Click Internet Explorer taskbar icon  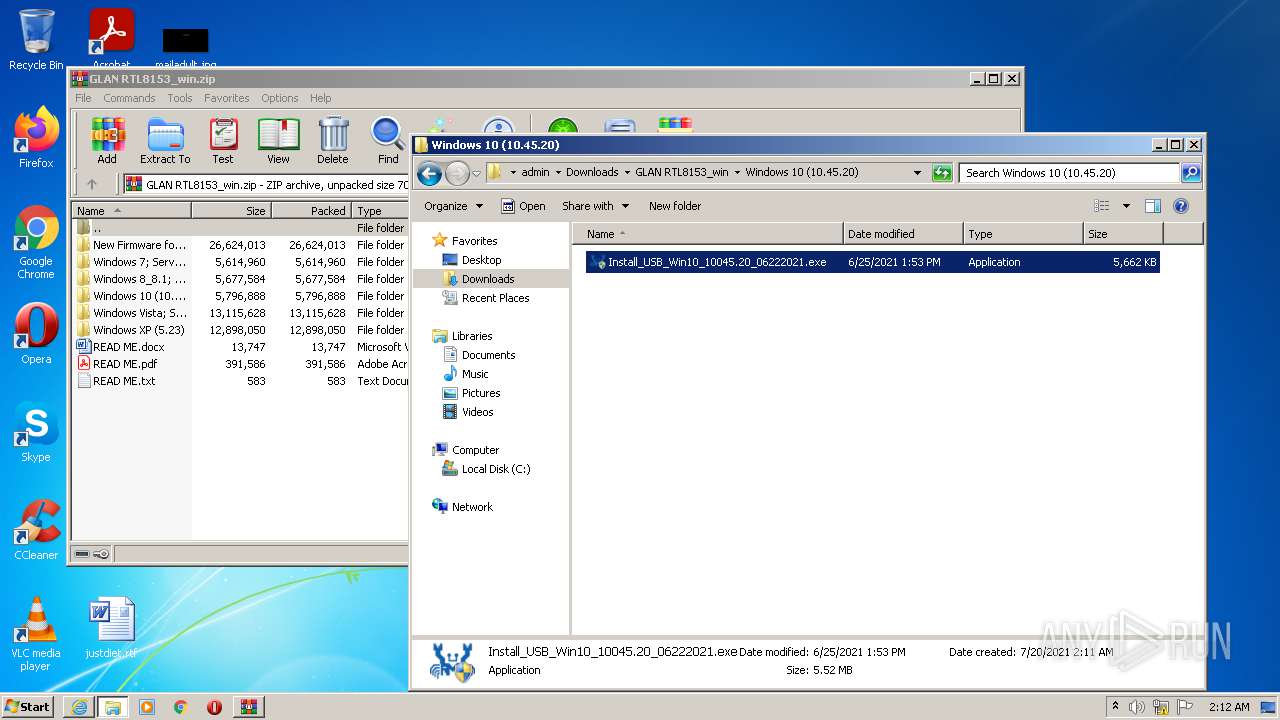(79, 707)
